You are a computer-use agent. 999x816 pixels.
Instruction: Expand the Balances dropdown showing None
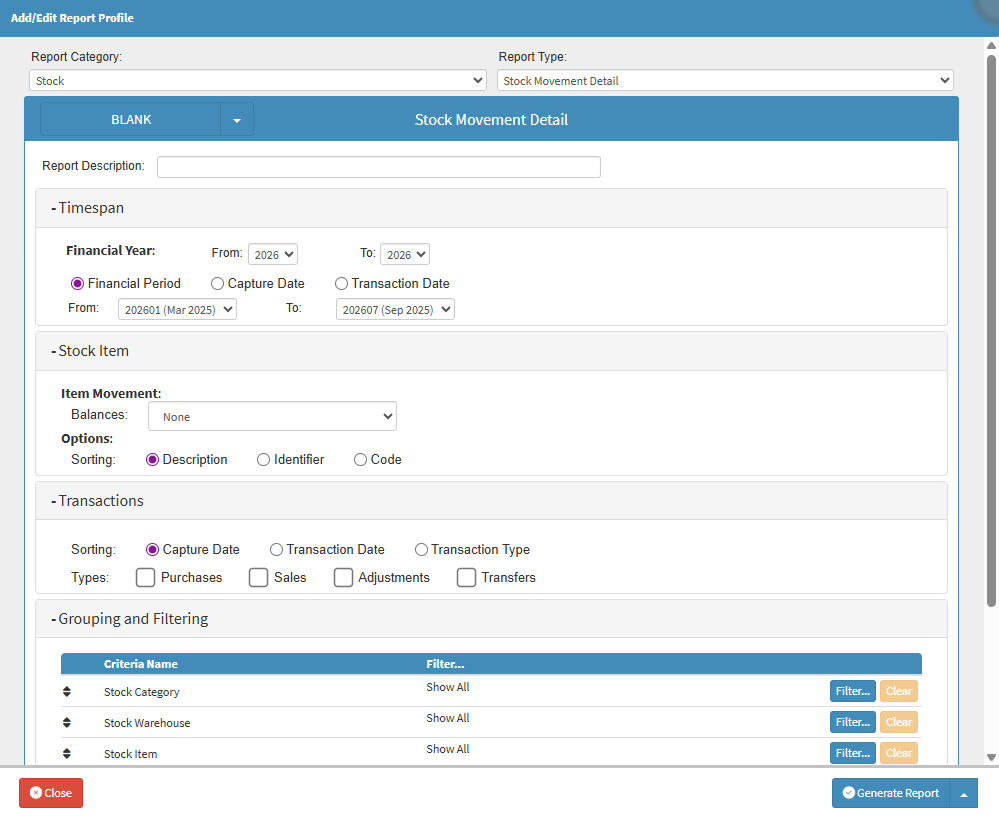tap(272, 417)
